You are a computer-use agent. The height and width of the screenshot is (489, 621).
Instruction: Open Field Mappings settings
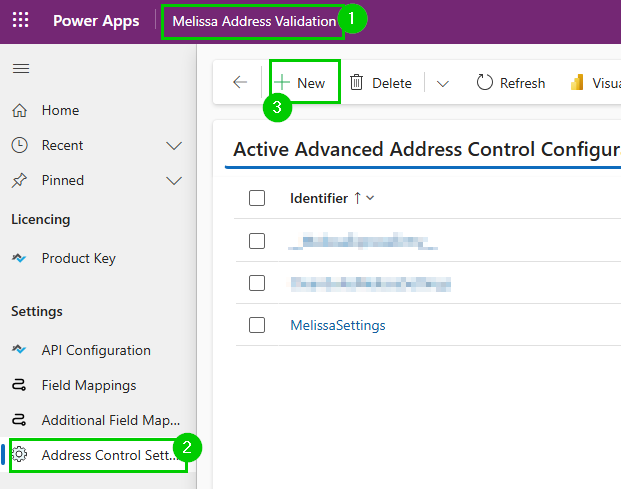tap(98, 385)
